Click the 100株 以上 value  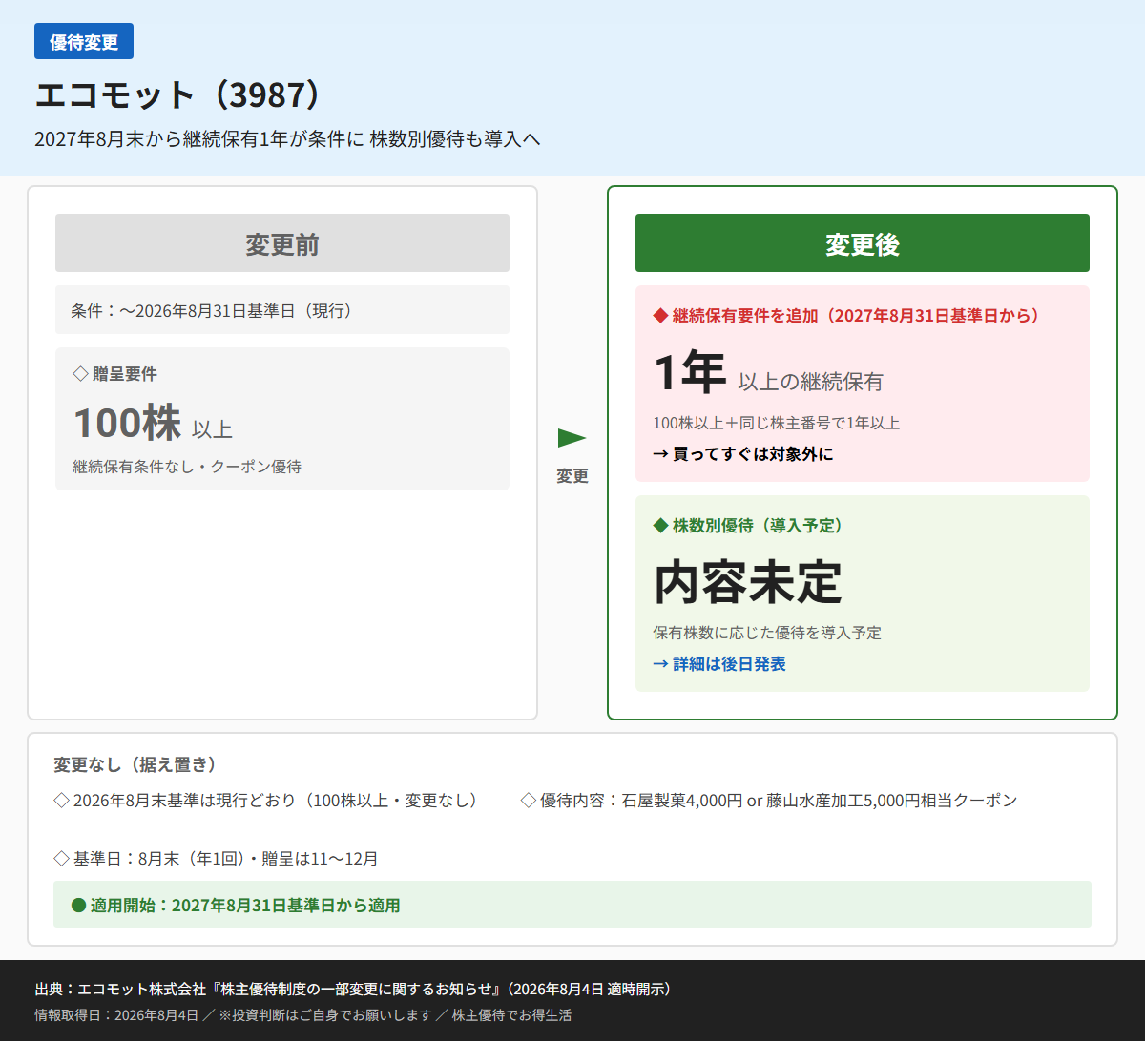coord(154,423)
